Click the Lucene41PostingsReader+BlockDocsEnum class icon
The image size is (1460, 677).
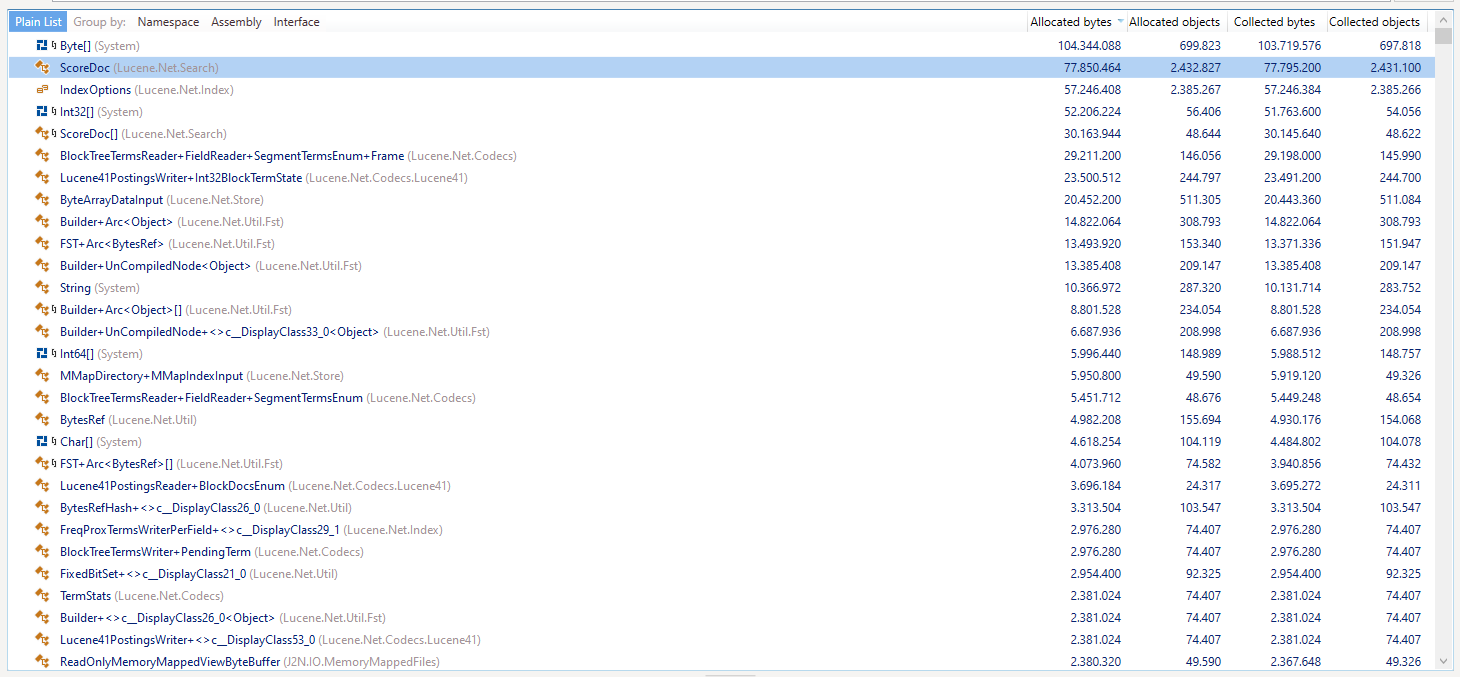click(x=42, y=486)
